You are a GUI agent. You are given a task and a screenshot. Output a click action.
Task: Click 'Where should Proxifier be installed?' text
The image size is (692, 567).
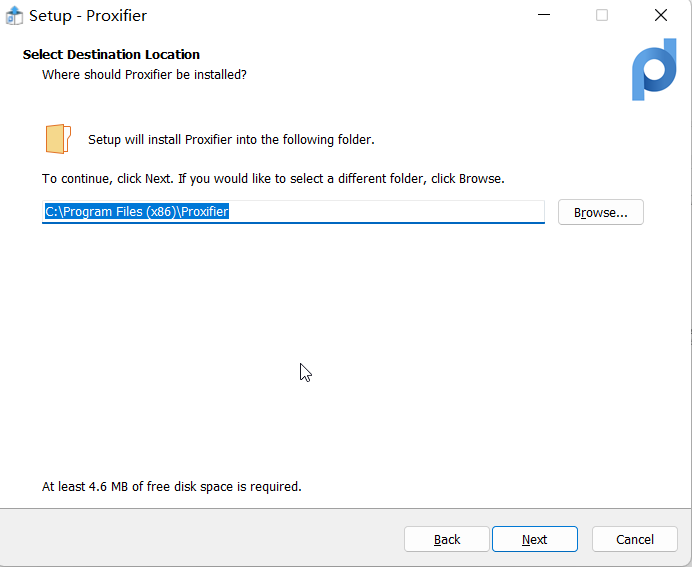click(x=144, y=75)
